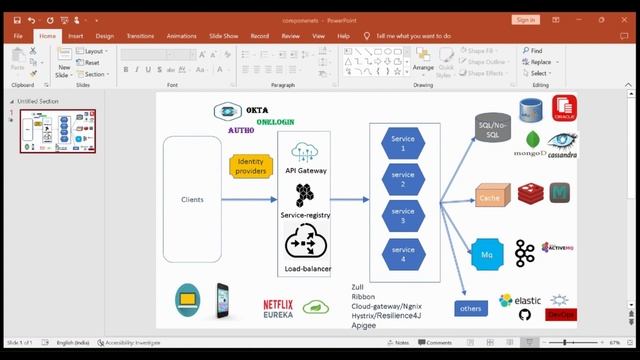Click the Font Color button

(220, 69)
